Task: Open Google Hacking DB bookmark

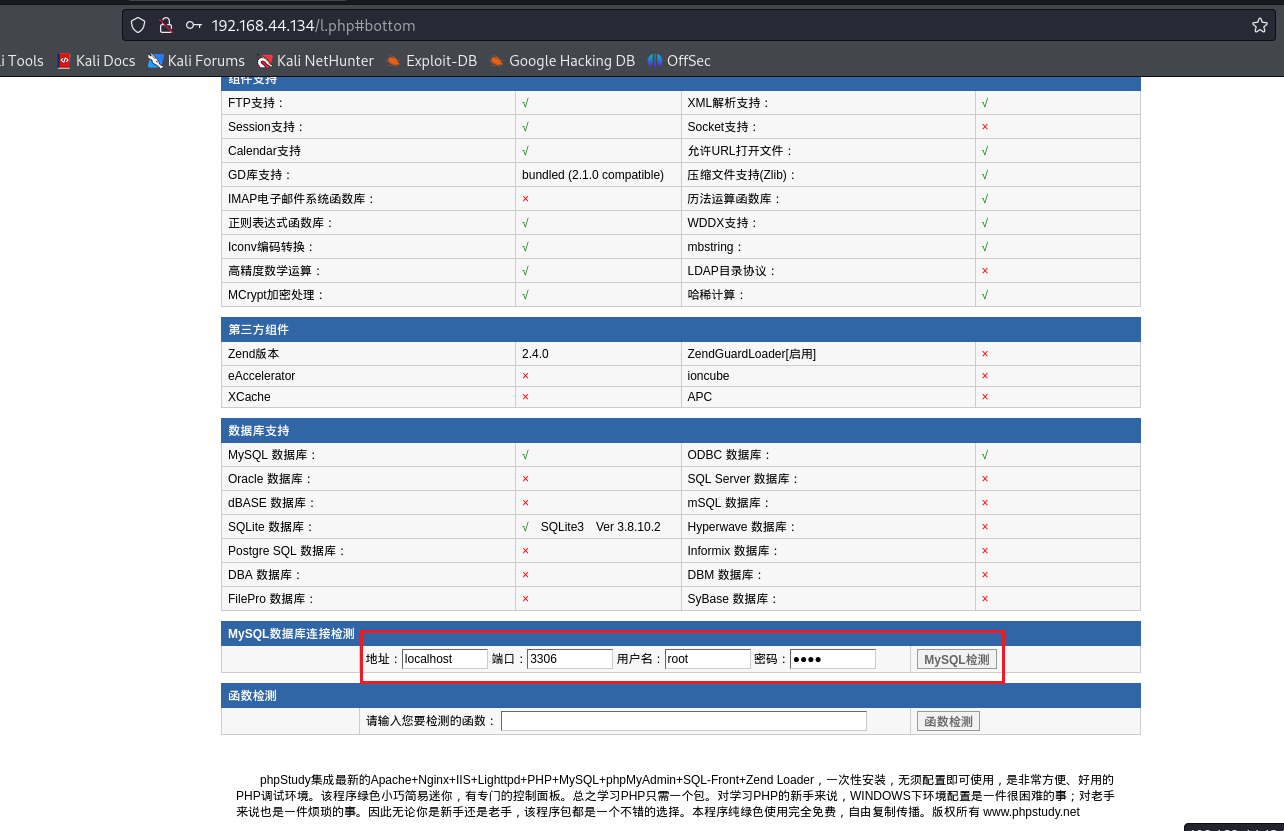Action: (562, 61)
